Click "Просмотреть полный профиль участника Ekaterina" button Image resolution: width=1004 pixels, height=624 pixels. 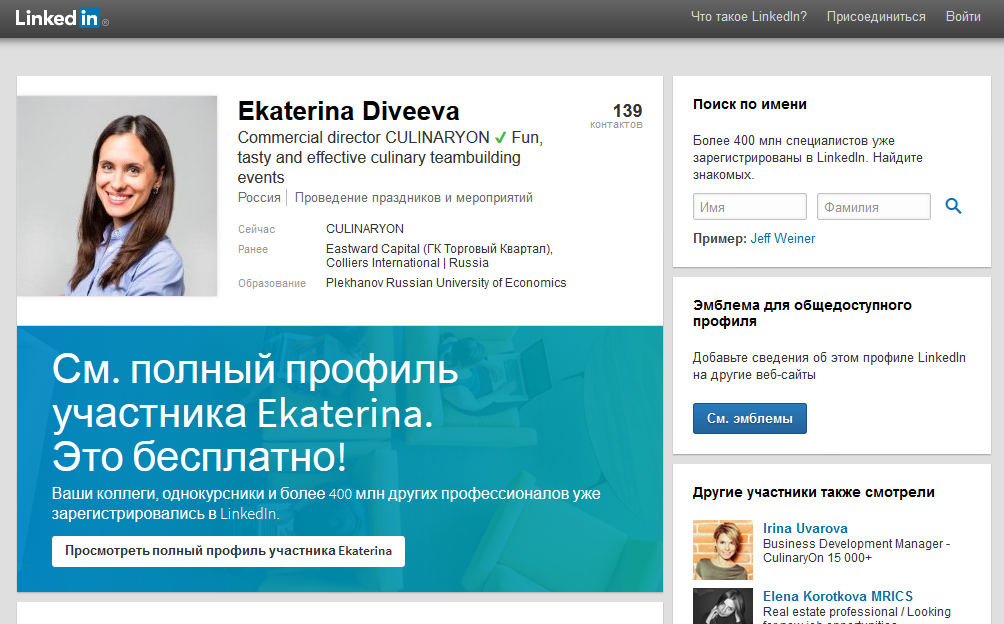[228, 551]
